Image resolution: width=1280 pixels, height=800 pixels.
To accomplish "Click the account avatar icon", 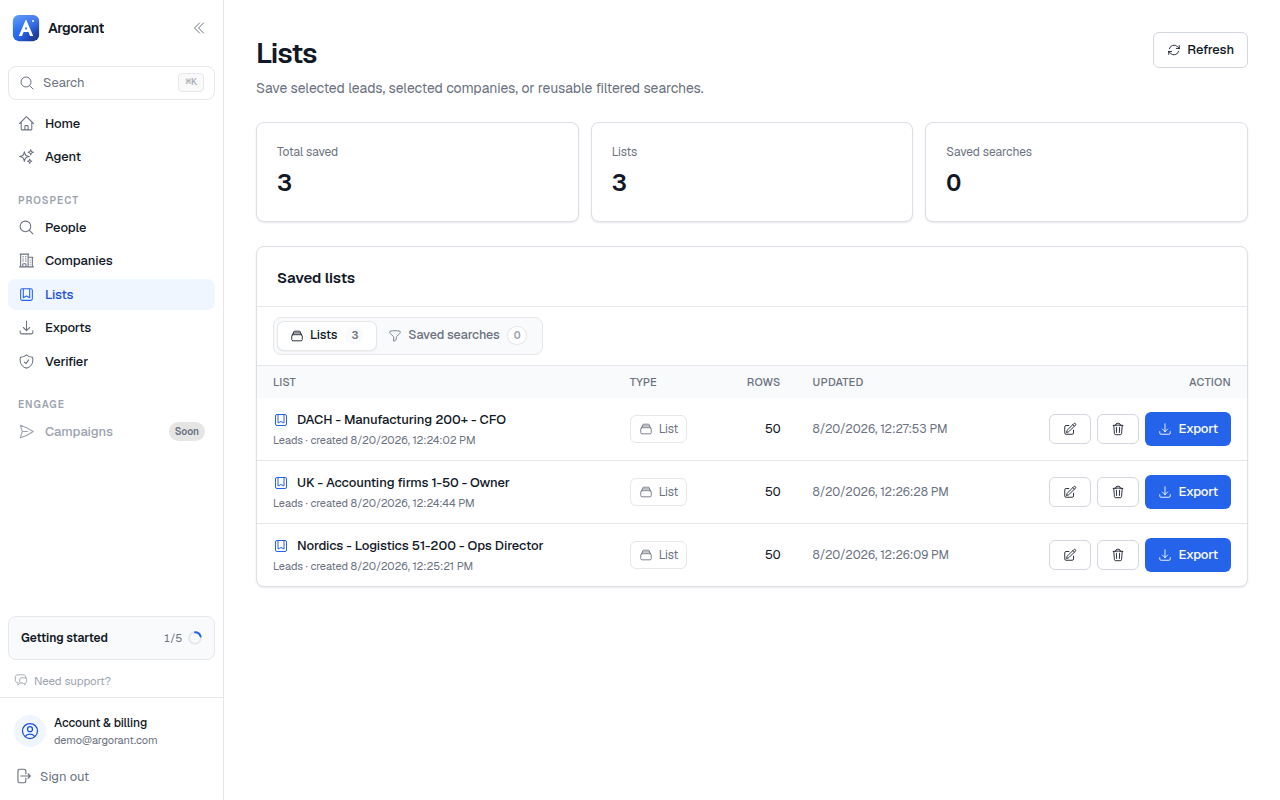I will click(31, 731).
